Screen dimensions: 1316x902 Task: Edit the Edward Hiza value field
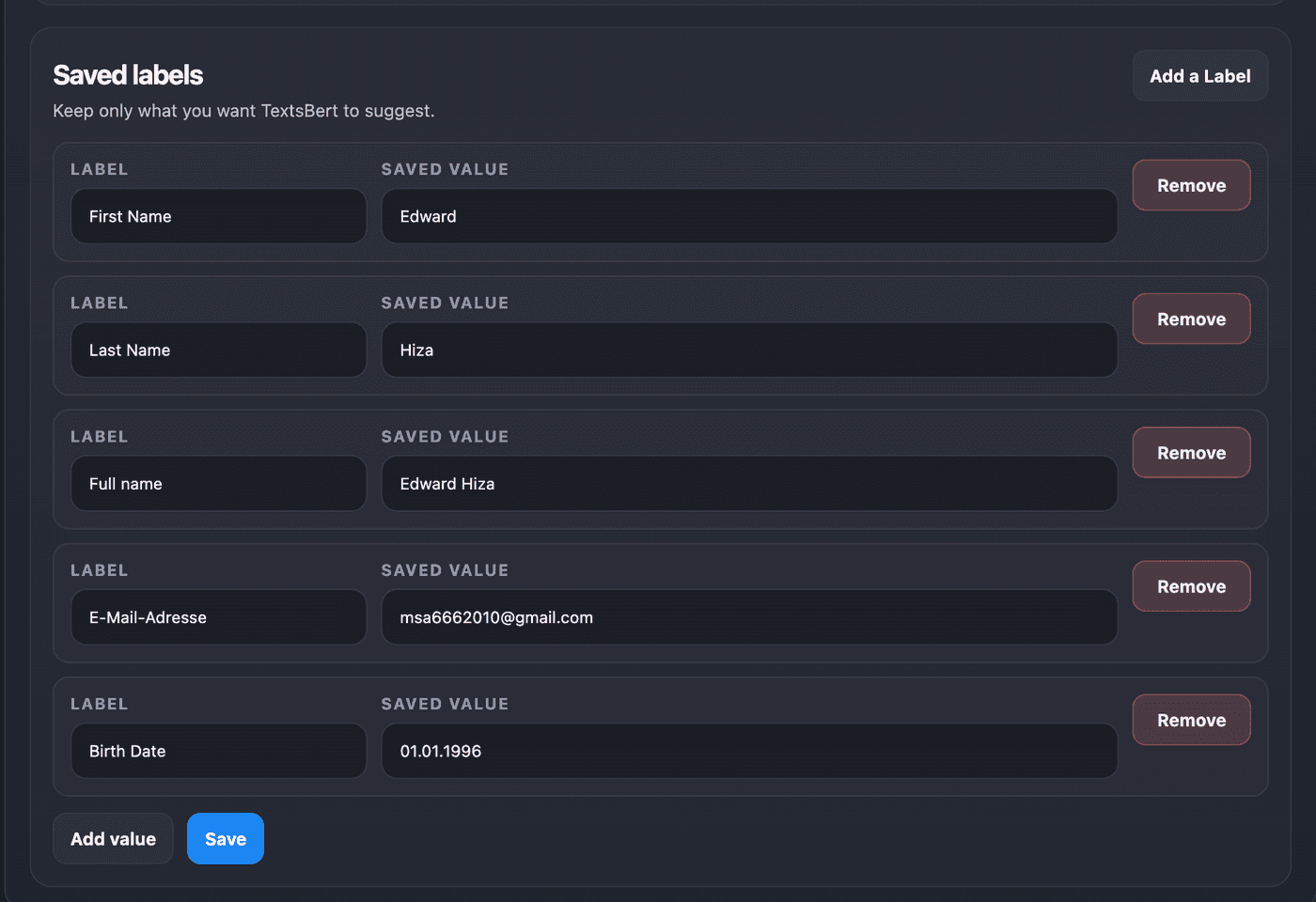click(x=748, y=484)
